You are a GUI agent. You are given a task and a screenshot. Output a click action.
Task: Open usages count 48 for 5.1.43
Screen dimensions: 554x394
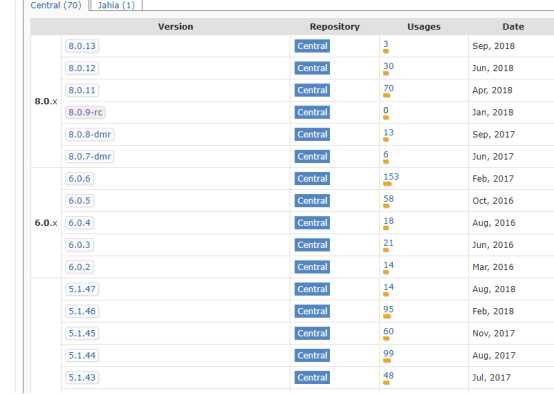388,375
